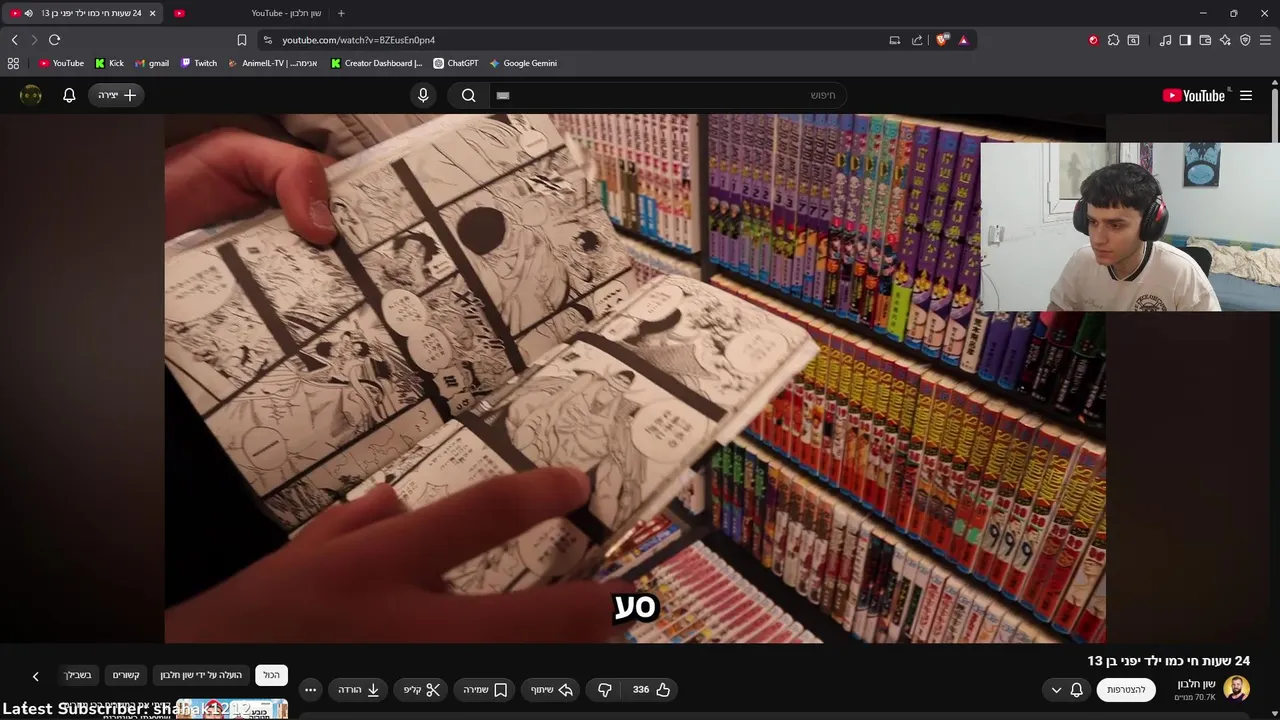Toggle the browser sidebar panel

tap(1185, 40)
